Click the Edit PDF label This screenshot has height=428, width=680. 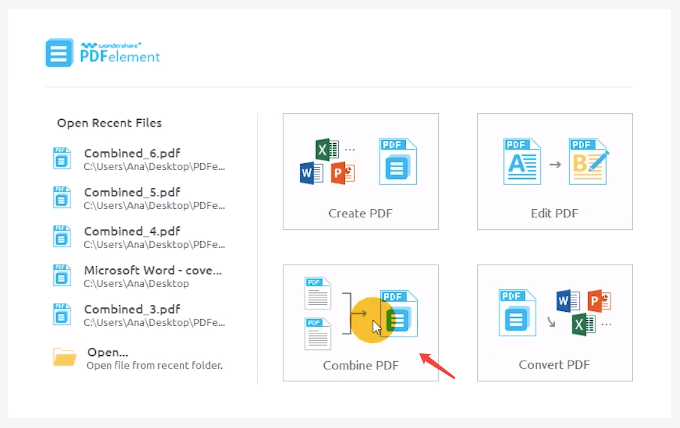coord(554,213)
